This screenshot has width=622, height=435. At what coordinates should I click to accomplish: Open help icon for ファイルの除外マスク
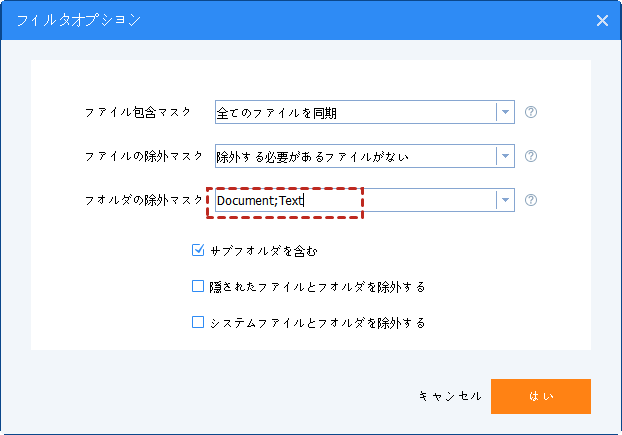point(531,156)
